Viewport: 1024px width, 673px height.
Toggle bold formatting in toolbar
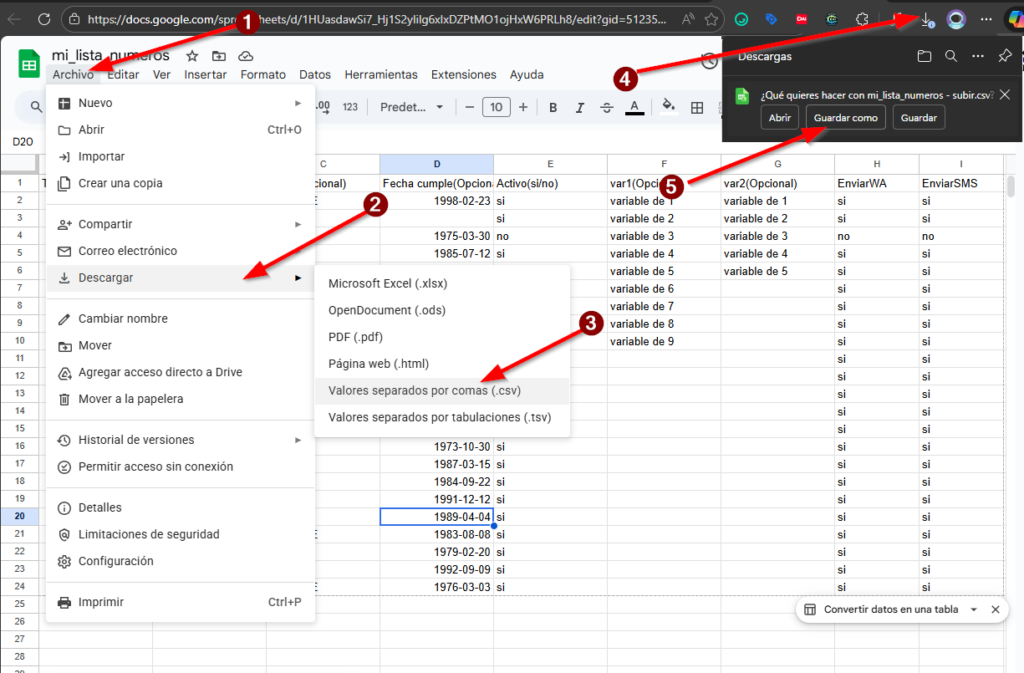[552, 108]
